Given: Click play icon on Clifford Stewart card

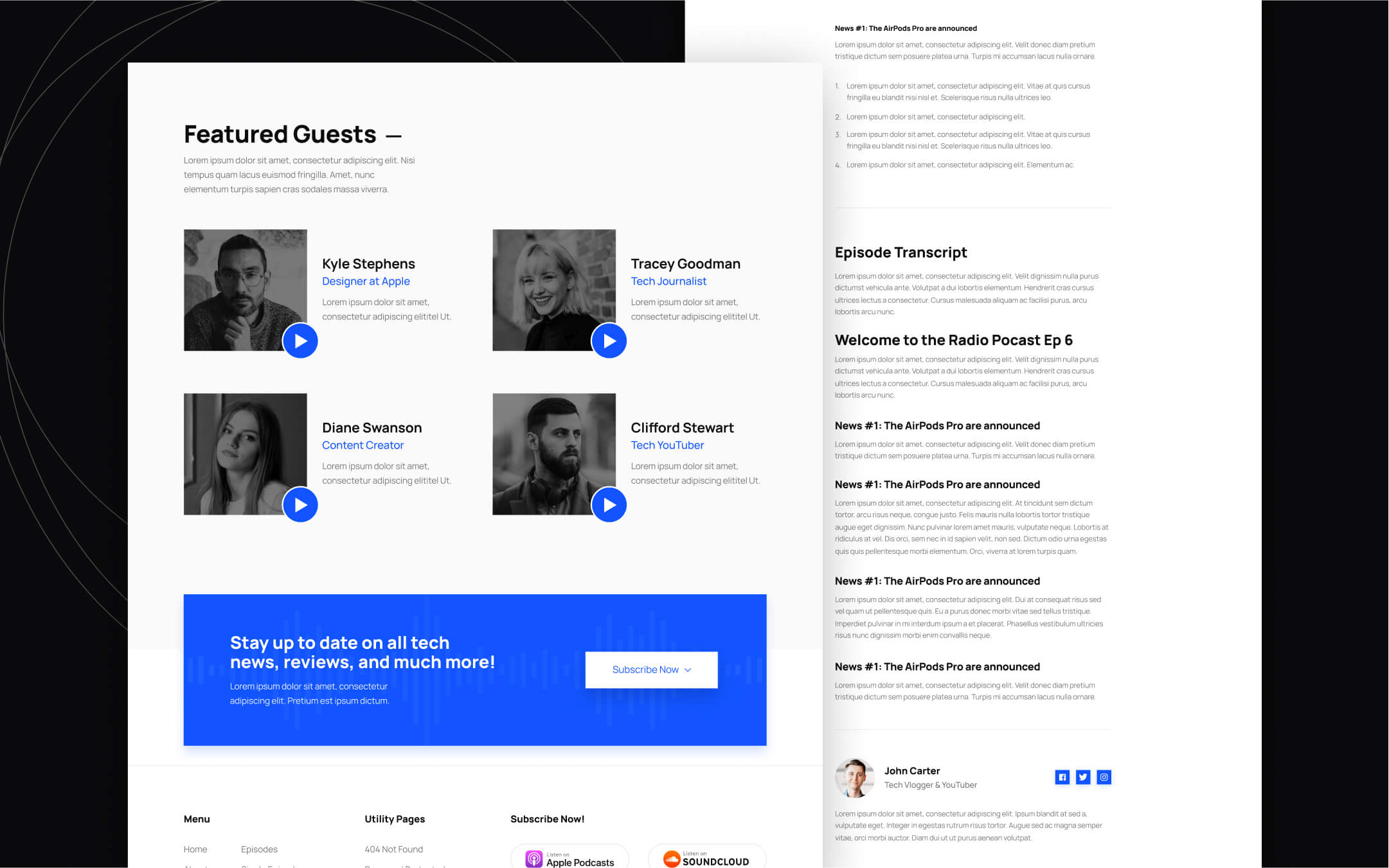Looking at the screenshot, I should [608, 505].
